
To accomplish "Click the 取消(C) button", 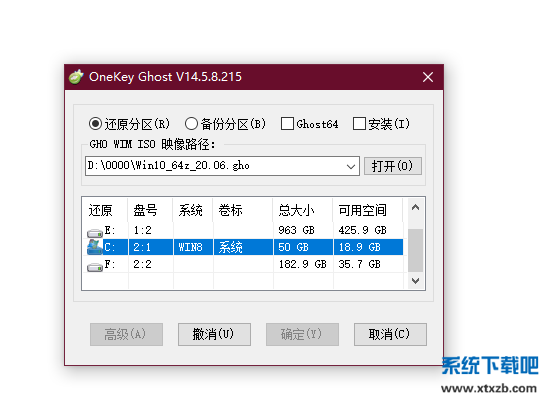I will click(x=390, y=334).
